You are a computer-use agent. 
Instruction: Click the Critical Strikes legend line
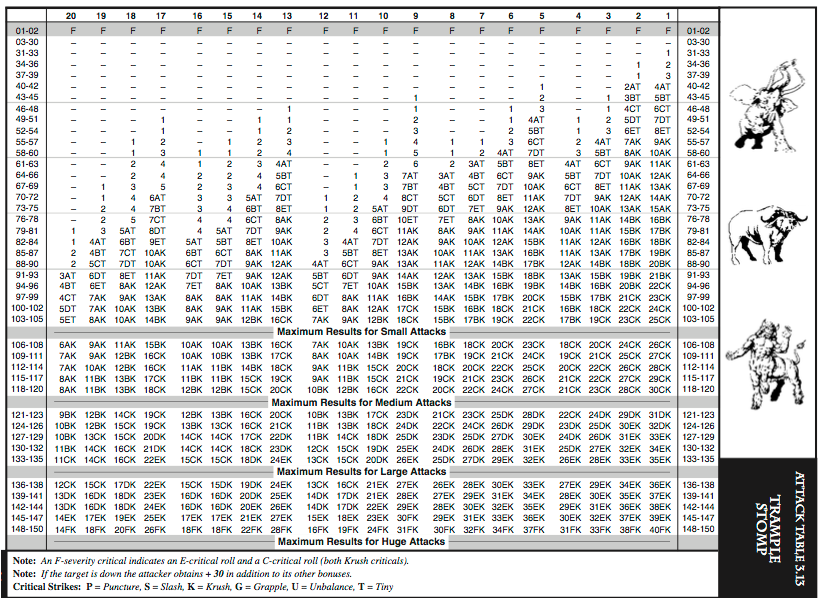(203, 587)
